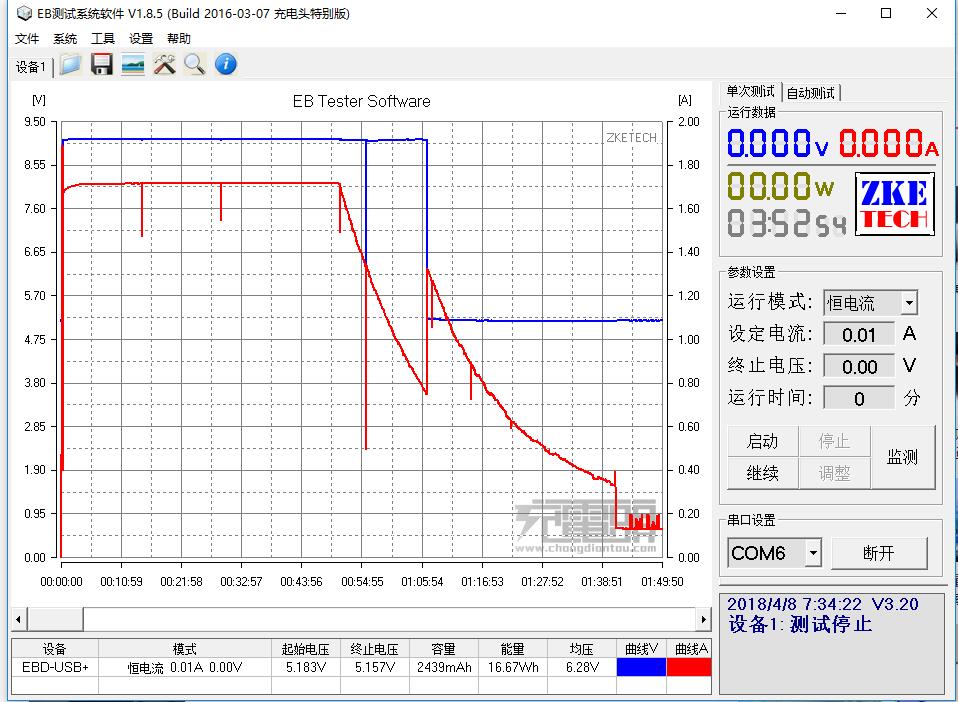
Task: Open a file using the folder toolbar icon
Action: click(70, 63)
